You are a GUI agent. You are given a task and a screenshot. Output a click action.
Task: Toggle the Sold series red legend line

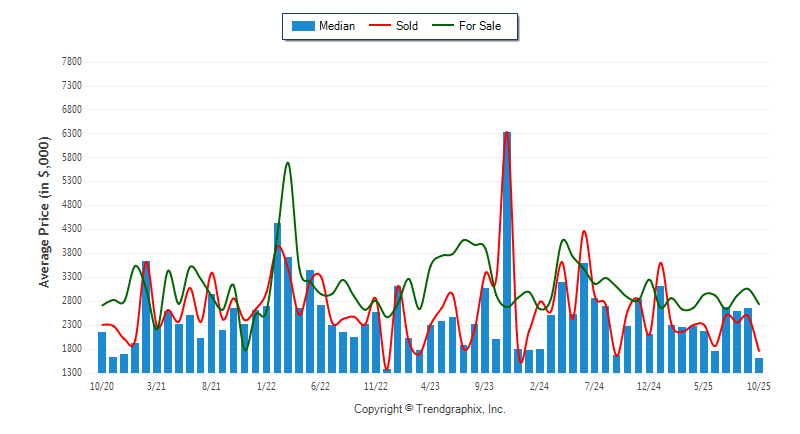pyautogui.click(x=381, y=26)
